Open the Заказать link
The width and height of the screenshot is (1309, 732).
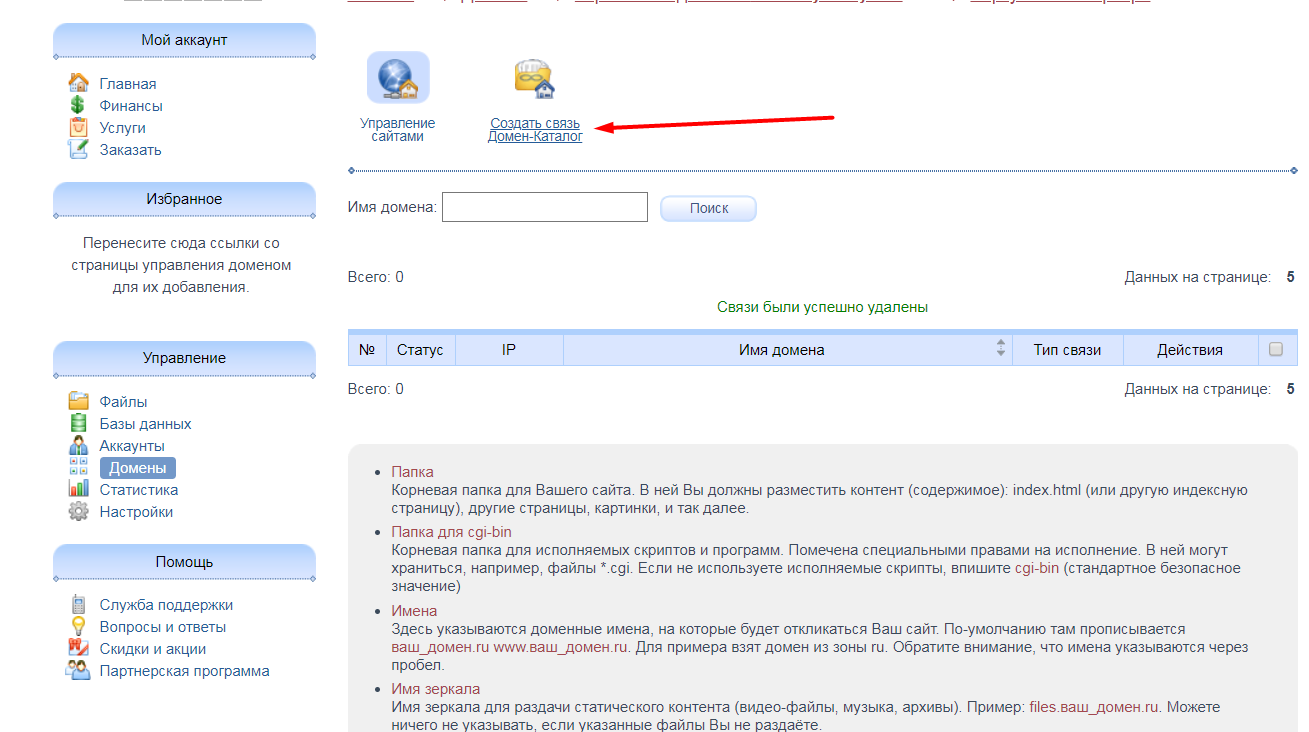[x=130, y=150]
